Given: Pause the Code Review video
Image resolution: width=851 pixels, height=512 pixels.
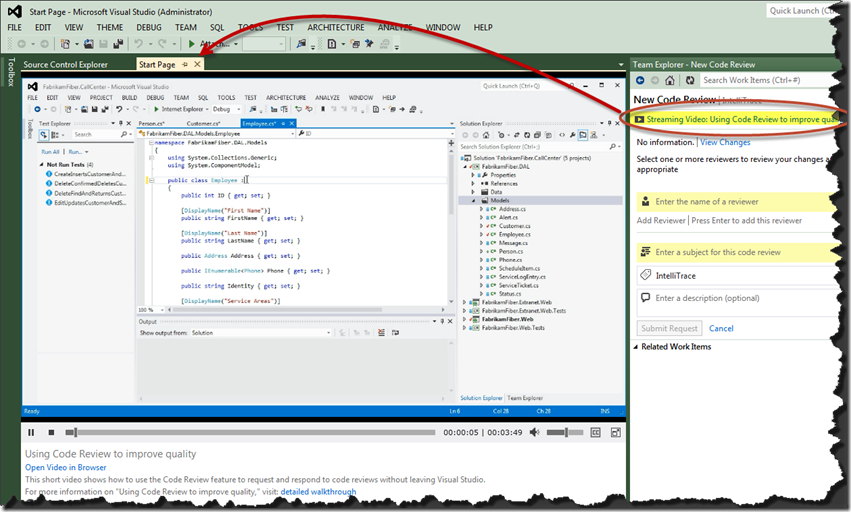Looking at the screenshot, I should (x=31, y=433).
